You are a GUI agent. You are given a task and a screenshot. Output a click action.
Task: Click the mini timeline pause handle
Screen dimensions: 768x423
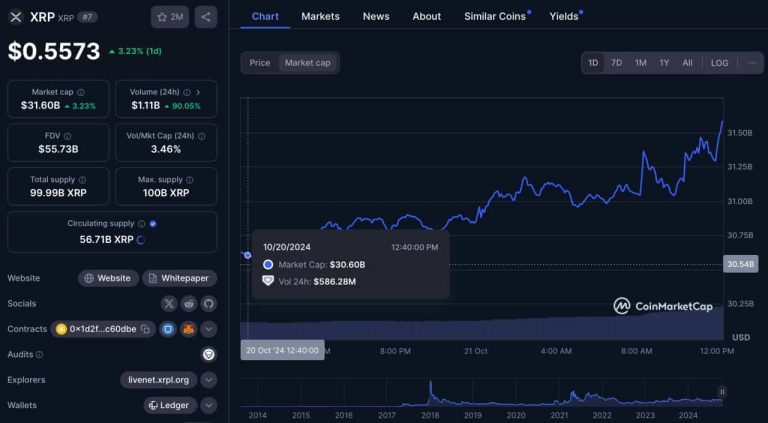pyautogui.click(x=722, y=392)
